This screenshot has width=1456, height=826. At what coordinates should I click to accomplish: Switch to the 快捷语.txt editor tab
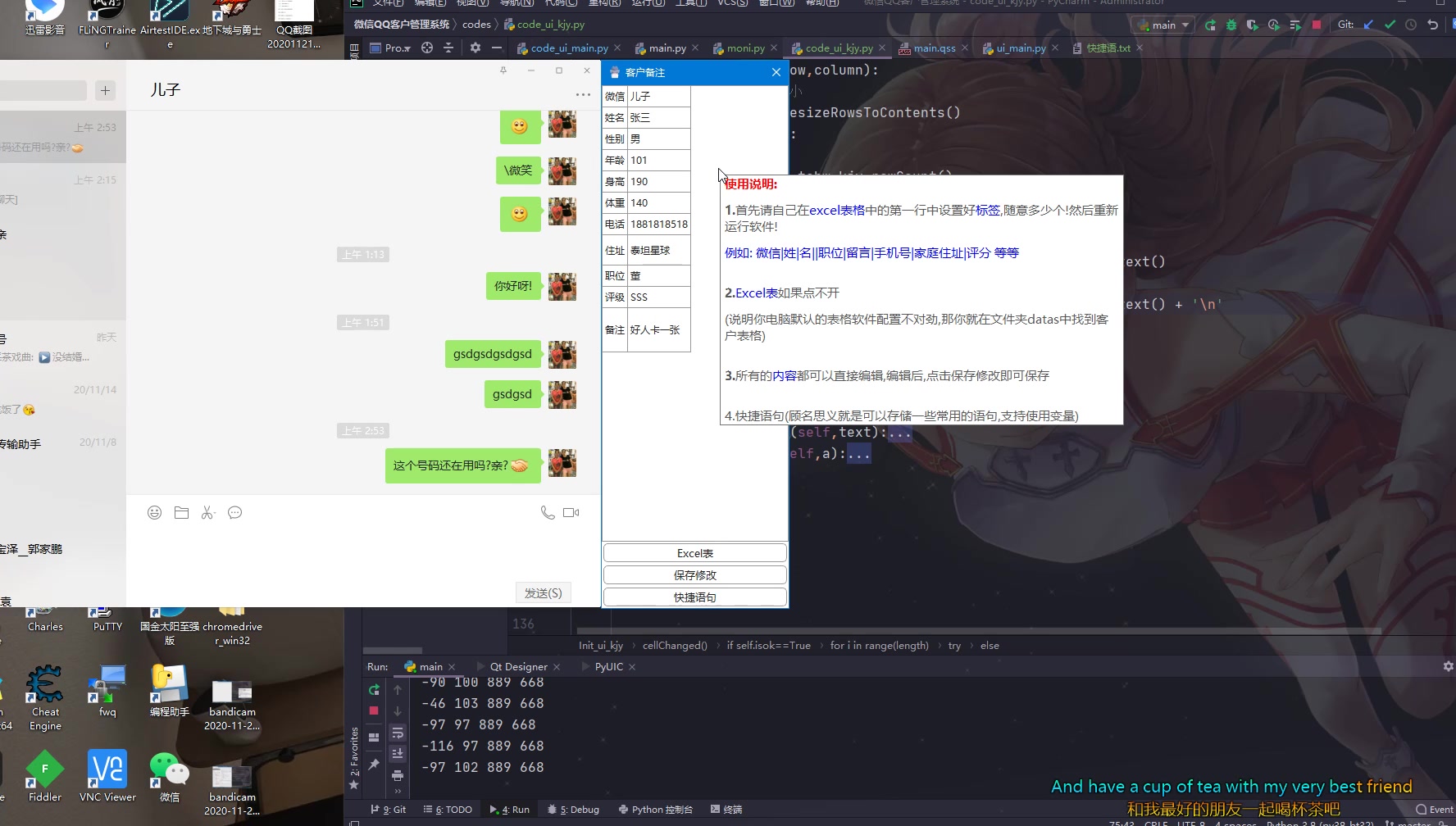point(1108,48)
